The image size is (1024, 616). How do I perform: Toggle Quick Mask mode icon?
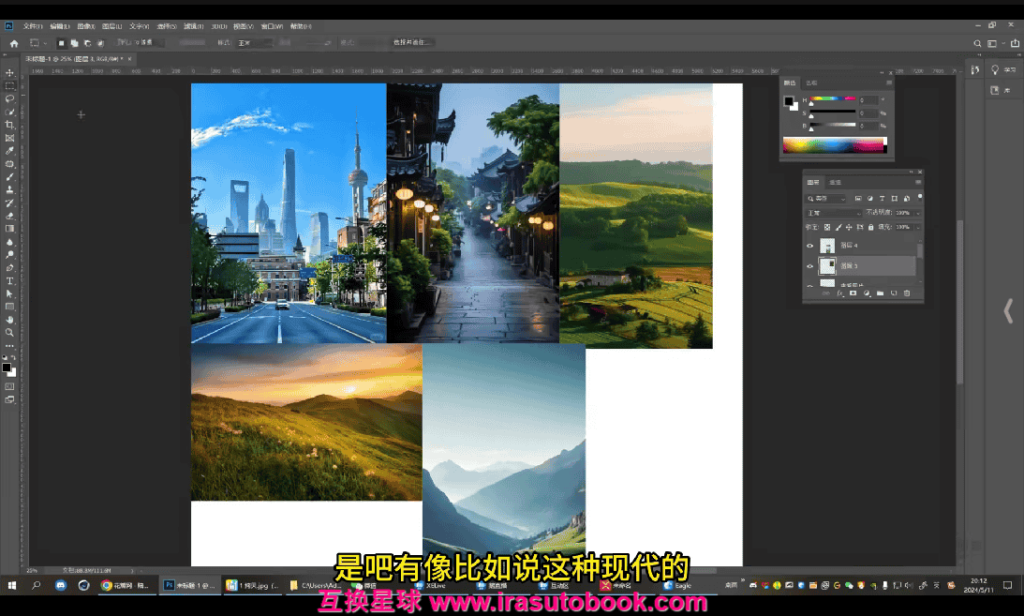tap(10, 387)
